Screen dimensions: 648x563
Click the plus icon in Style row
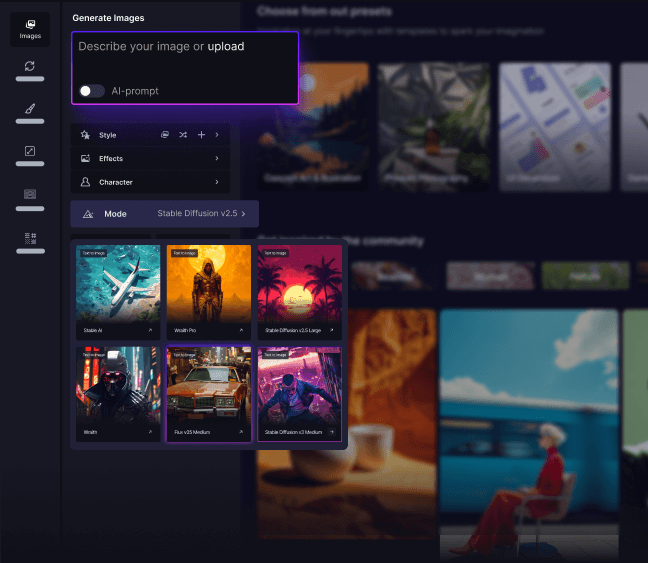201,134
